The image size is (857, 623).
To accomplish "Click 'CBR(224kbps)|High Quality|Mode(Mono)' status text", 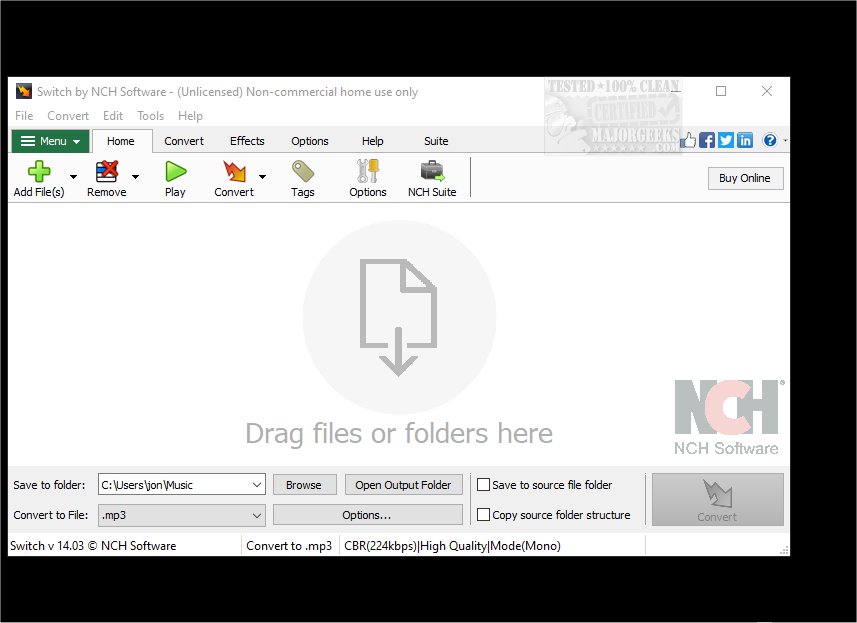I will 453,545.
